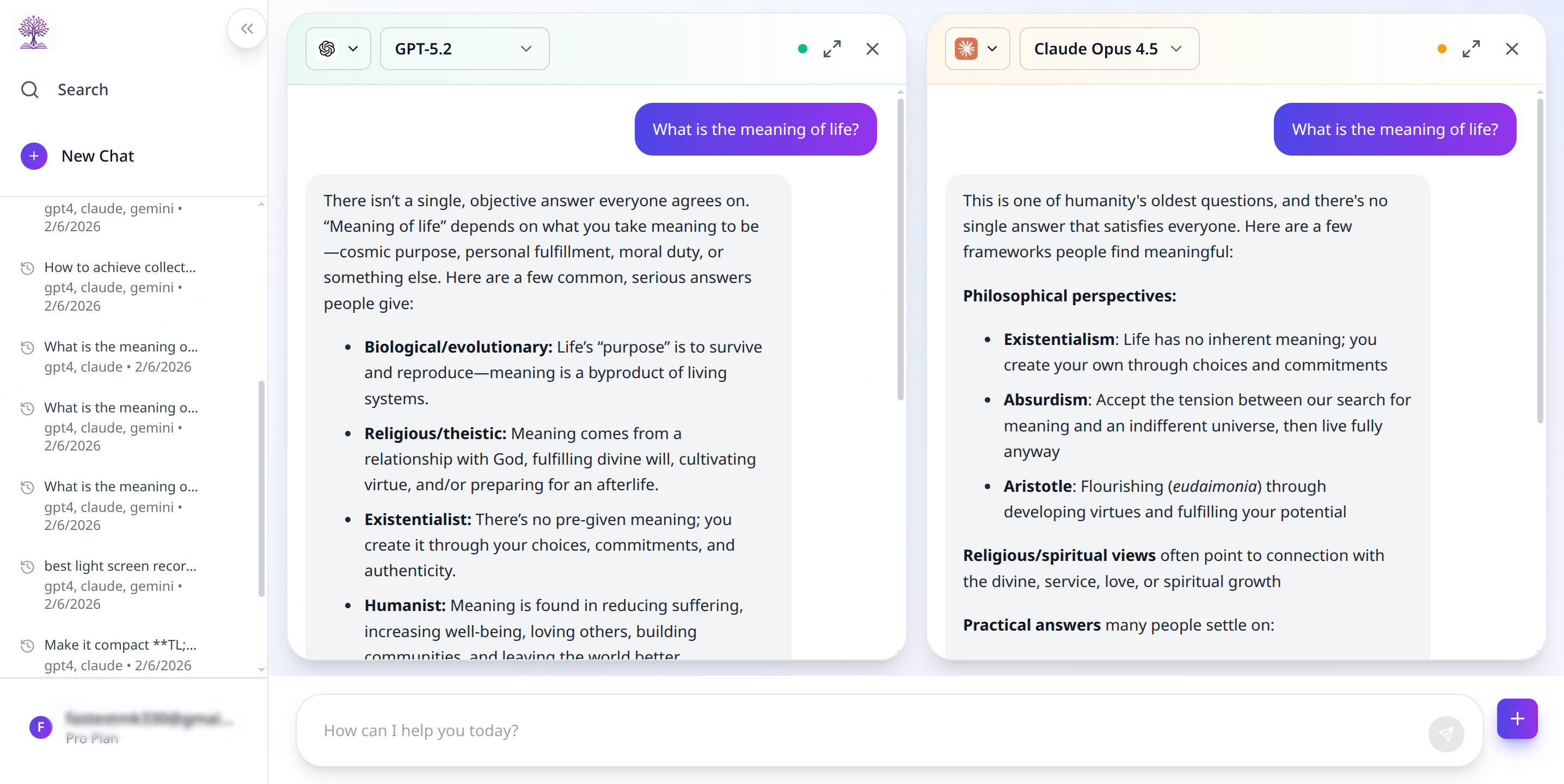Screen dimensions: 1564x784
Task: Open the 'How to achieve collect...' chat
Action: coord(120,267)
